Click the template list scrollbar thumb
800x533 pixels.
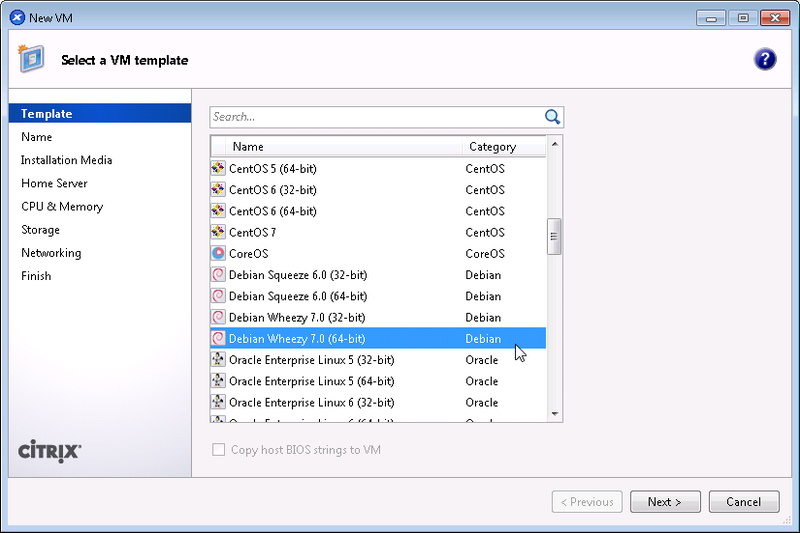pos(554,236)
